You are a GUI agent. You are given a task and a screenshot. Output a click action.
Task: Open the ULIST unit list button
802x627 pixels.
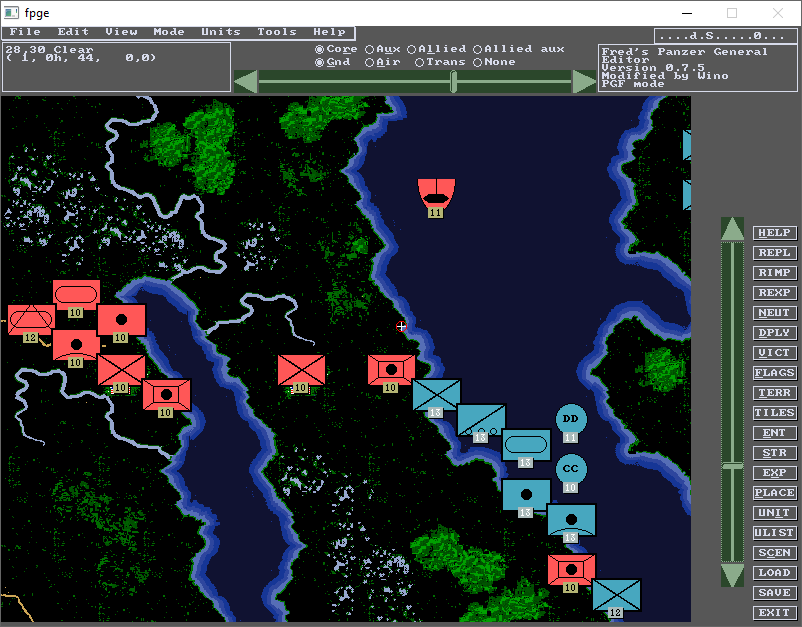[774, 533]
